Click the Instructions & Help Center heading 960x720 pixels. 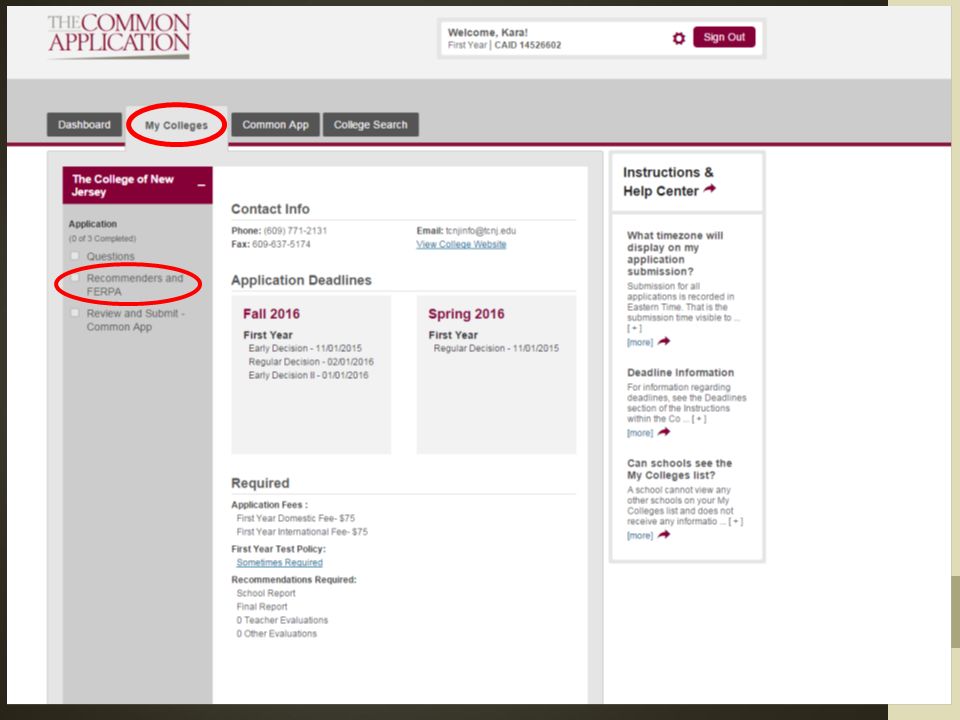coord(668,182)
